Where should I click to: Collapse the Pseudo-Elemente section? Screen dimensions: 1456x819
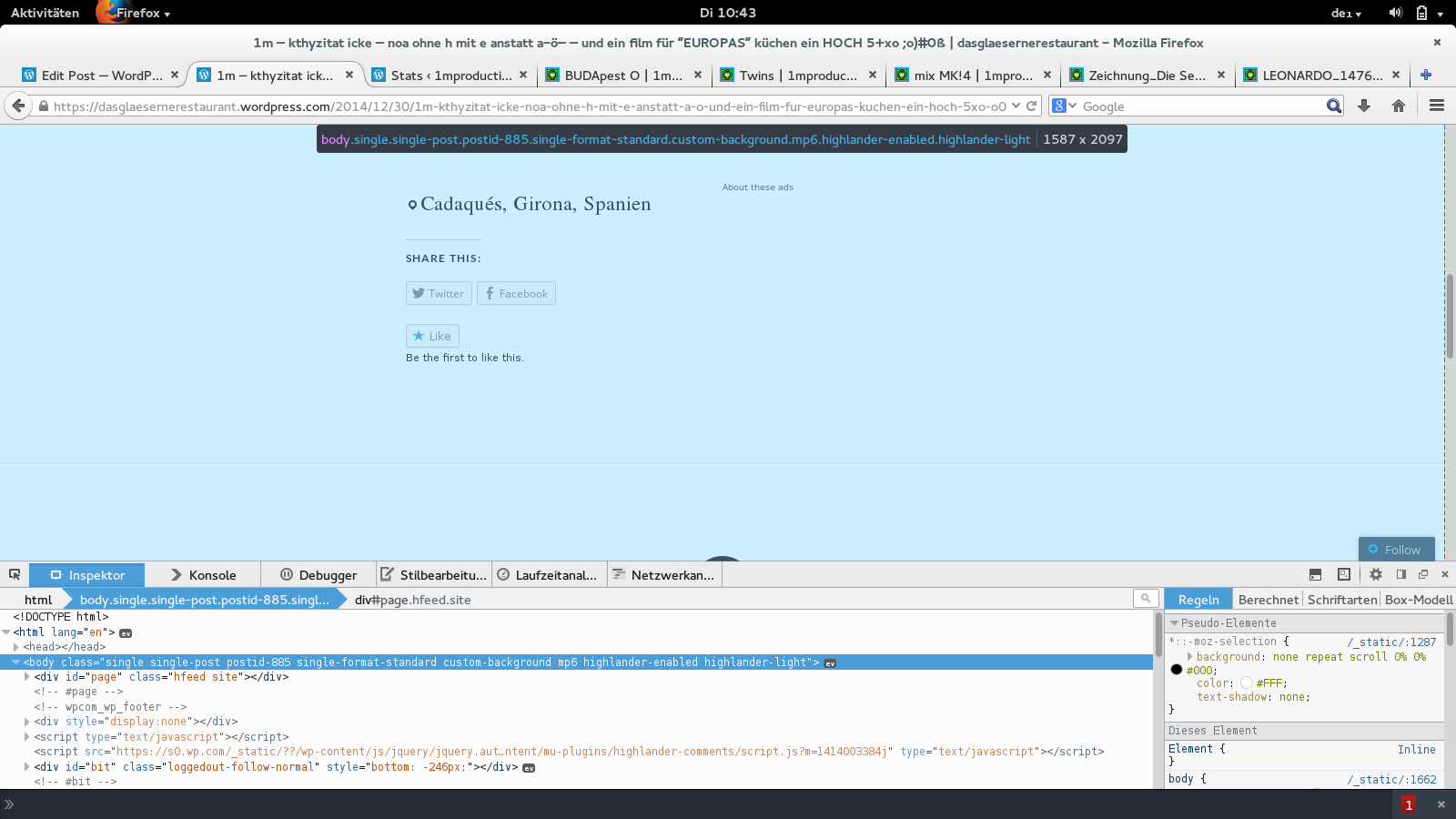pos(1174,623)
